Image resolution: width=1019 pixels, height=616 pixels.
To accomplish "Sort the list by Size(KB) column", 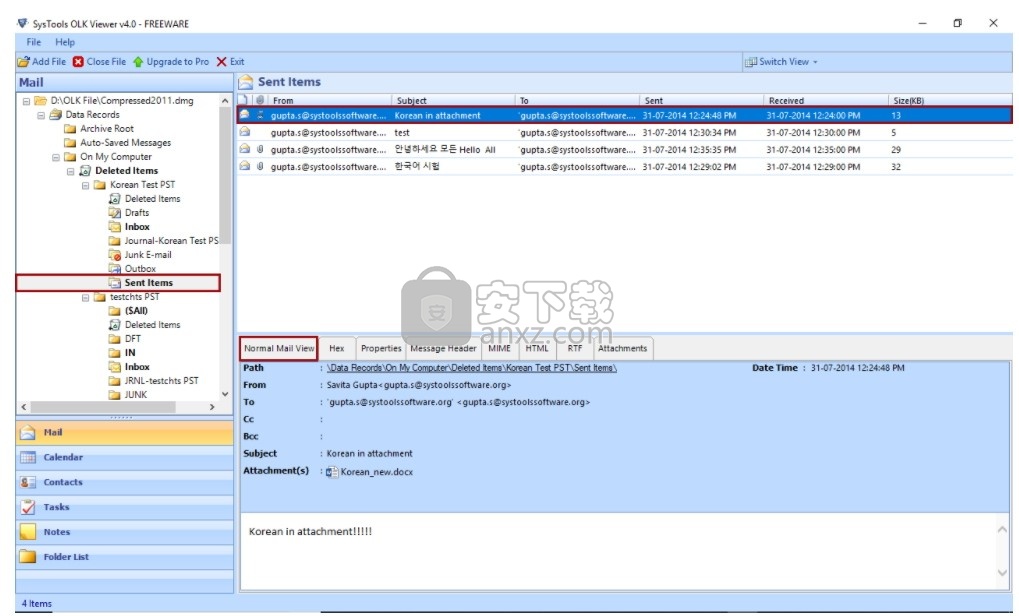I will coord(950,101).
